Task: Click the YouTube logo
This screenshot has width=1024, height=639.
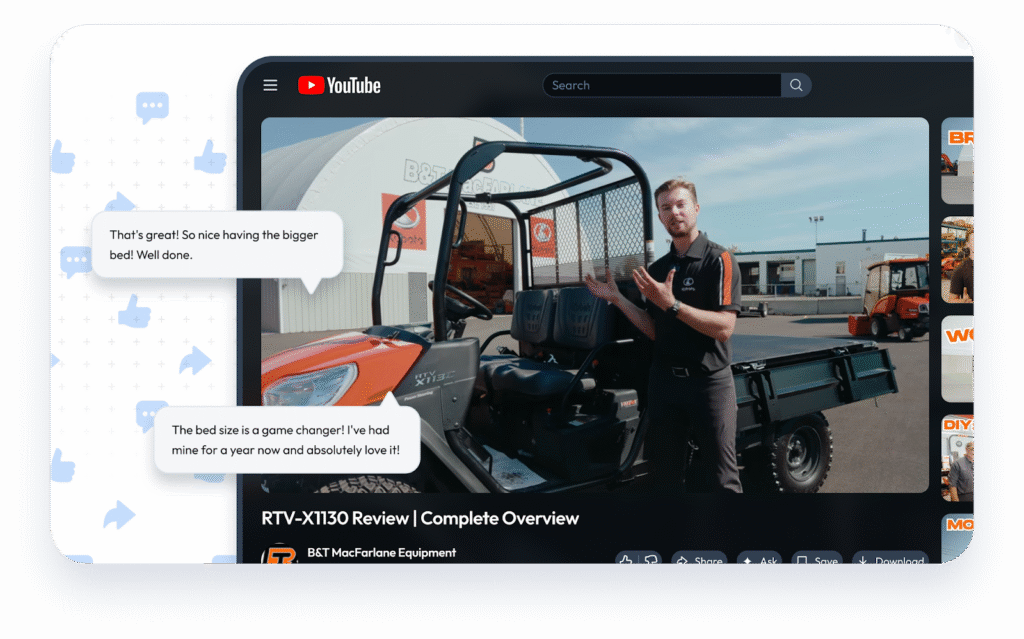Action: 339,86
